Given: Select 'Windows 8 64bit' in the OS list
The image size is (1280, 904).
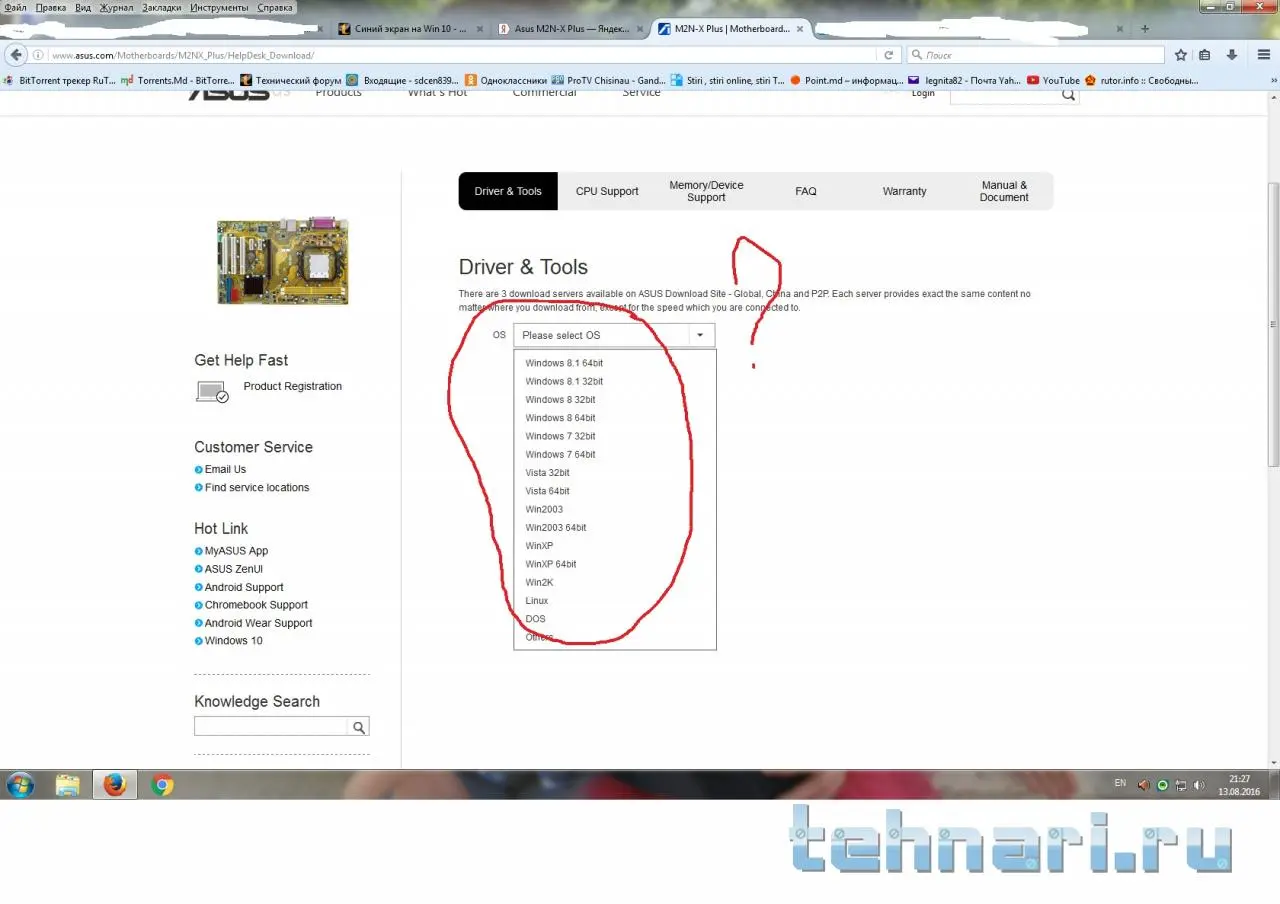Looking at the screenshot, I should pyautogui.click(x=560, y=418).
